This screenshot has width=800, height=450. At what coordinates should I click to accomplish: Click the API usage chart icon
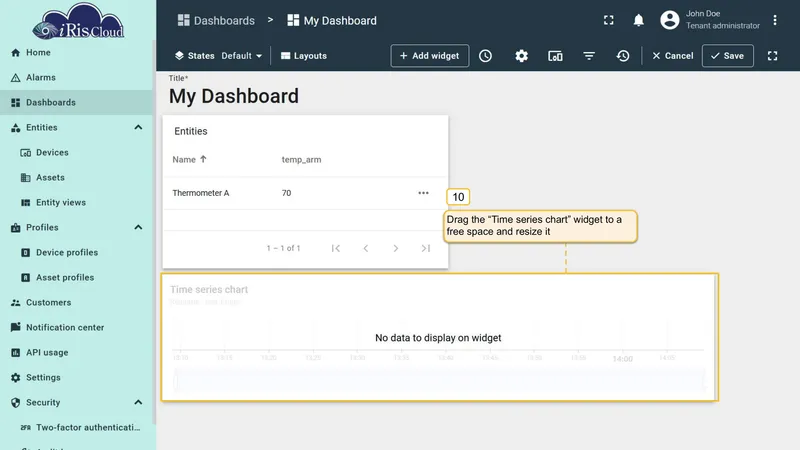[x=16, y=353]
